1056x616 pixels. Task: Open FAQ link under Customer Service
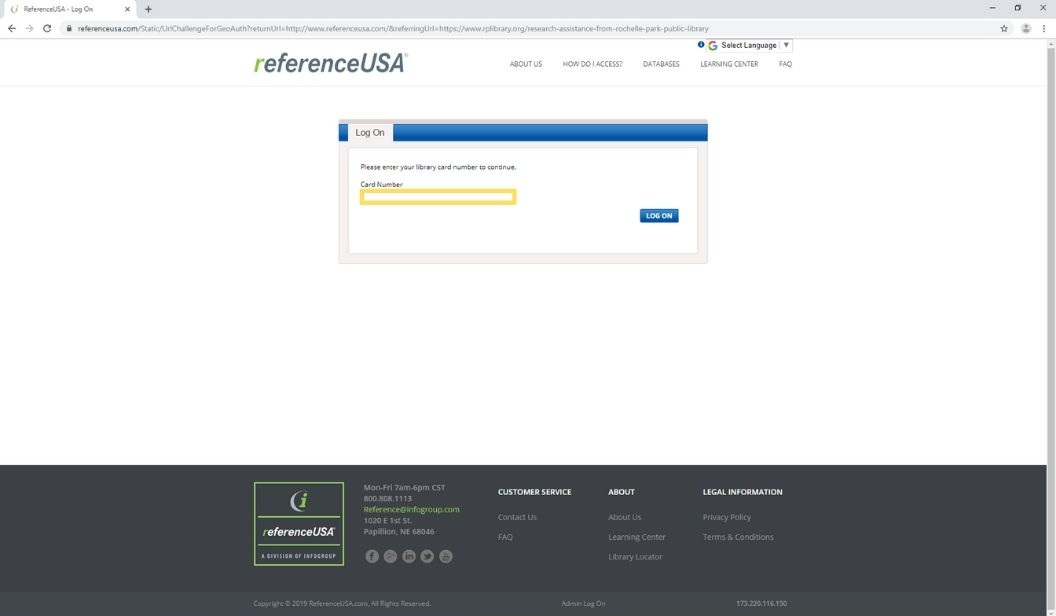coord(505,537)
